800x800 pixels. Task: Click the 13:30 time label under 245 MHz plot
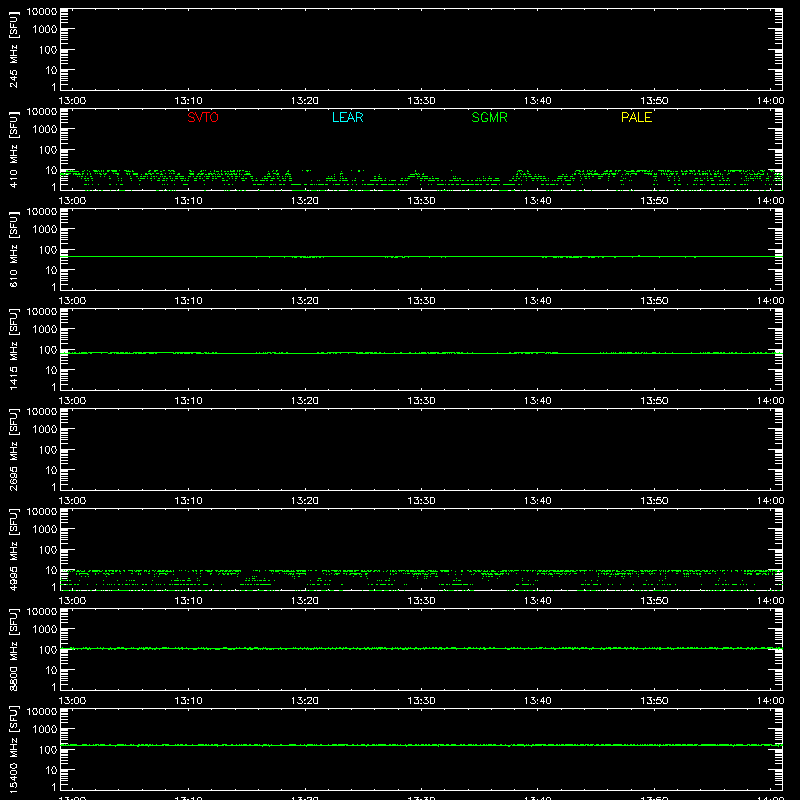click(x=421, y=101)
